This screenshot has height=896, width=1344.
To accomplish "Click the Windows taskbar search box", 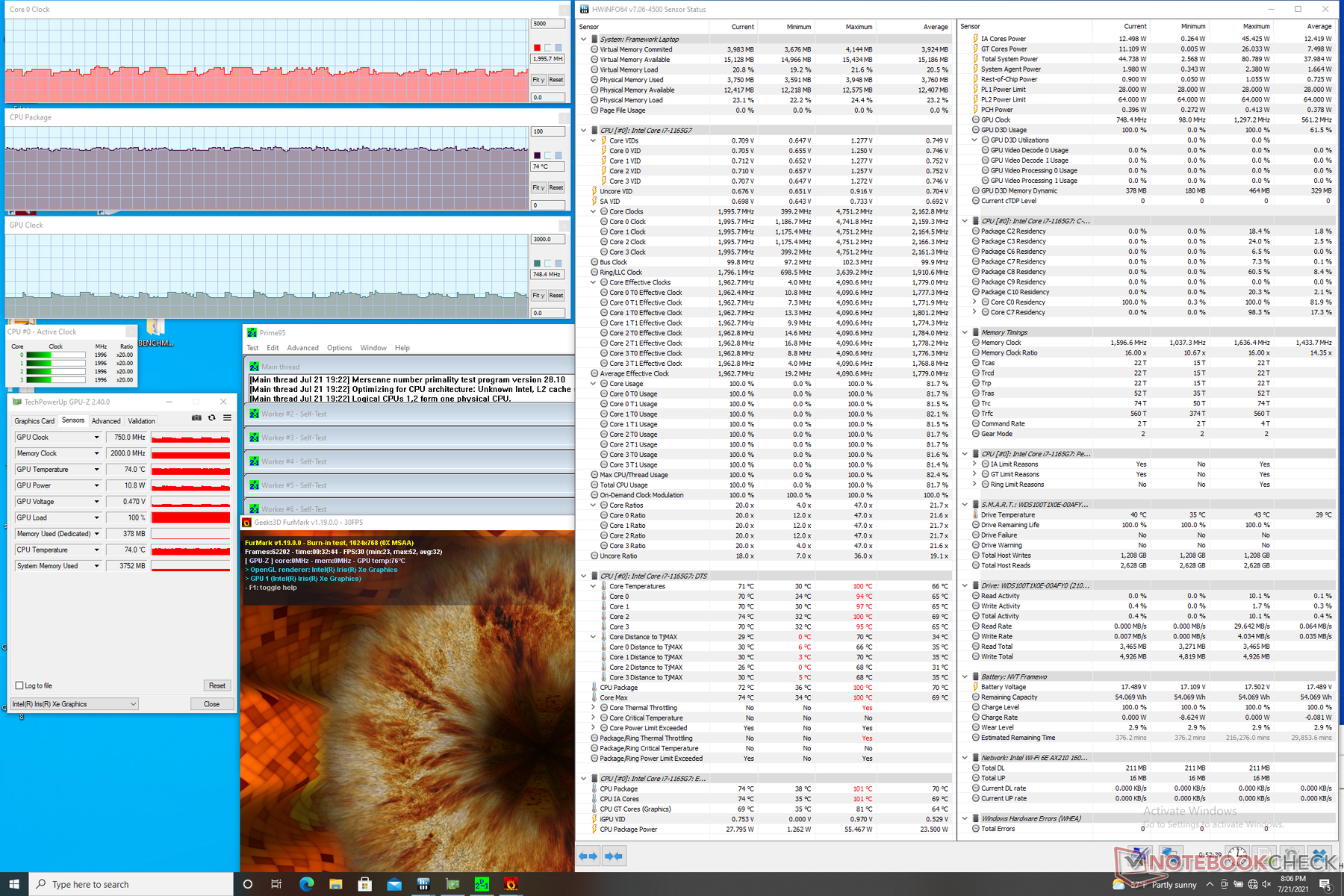I will pos(131,884).
